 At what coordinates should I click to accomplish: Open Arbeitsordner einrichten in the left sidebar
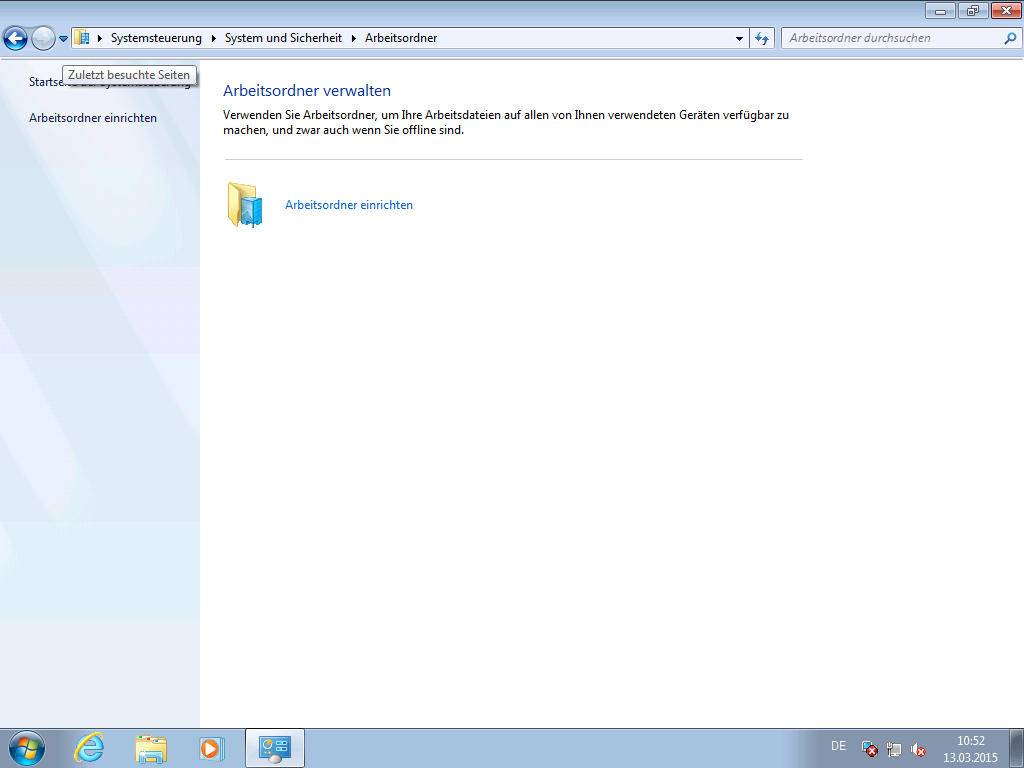coord(93,118)
